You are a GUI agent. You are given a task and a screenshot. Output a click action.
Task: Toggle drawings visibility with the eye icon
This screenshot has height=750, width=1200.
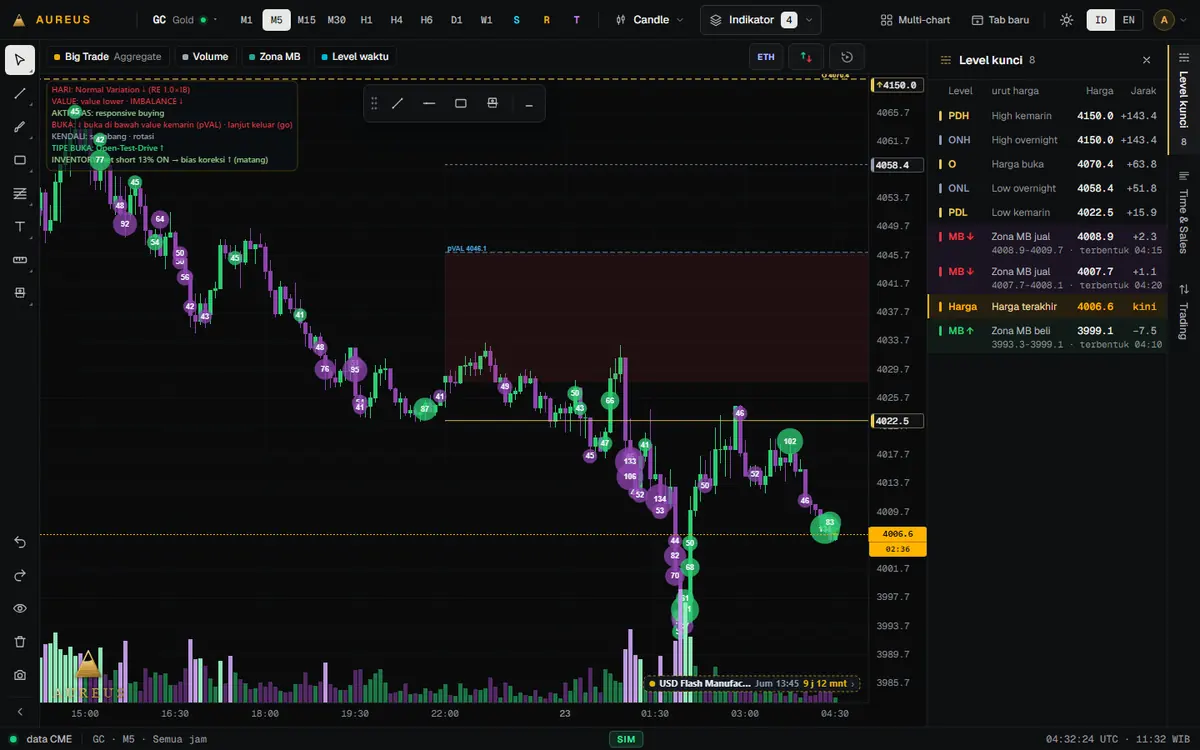pyautogui.click(x=20, y=608)
